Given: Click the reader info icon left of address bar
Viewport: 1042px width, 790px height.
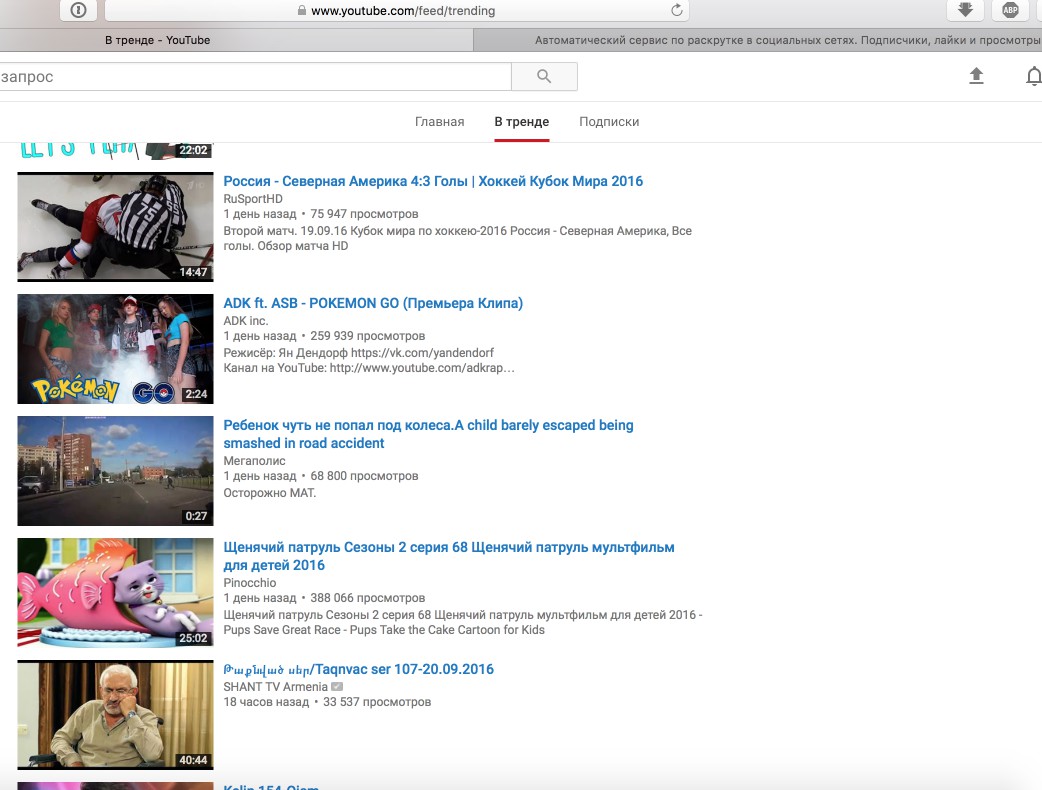Looking at the screenshot, I should (x=78, y=10).
